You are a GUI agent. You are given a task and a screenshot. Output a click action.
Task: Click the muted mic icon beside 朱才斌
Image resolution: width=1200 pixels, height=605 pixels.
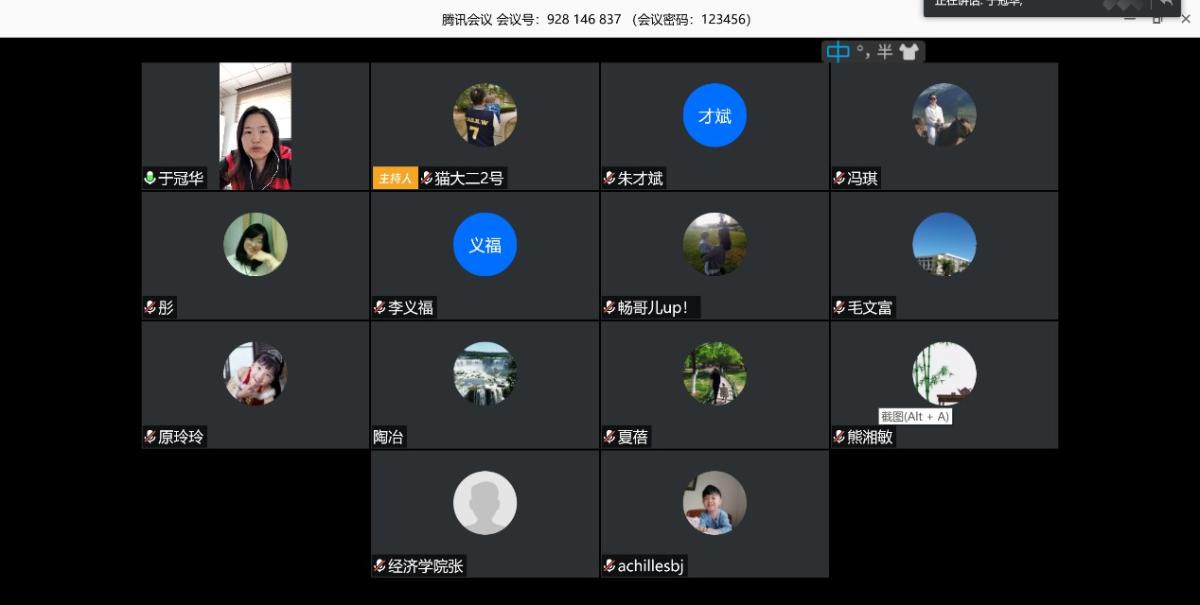[609, 179]
